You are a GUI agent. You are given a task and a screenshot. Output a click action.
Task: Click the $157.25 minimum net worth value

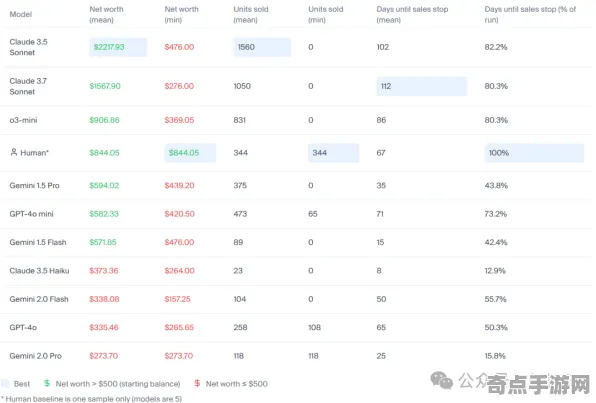click(178, 300)
